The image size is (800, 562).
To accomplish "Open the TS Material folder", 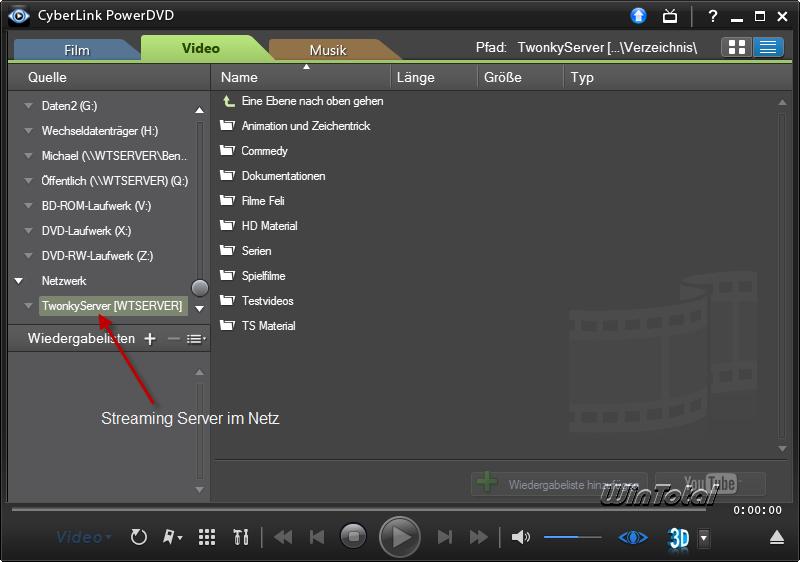I will (x=258, y=325).
